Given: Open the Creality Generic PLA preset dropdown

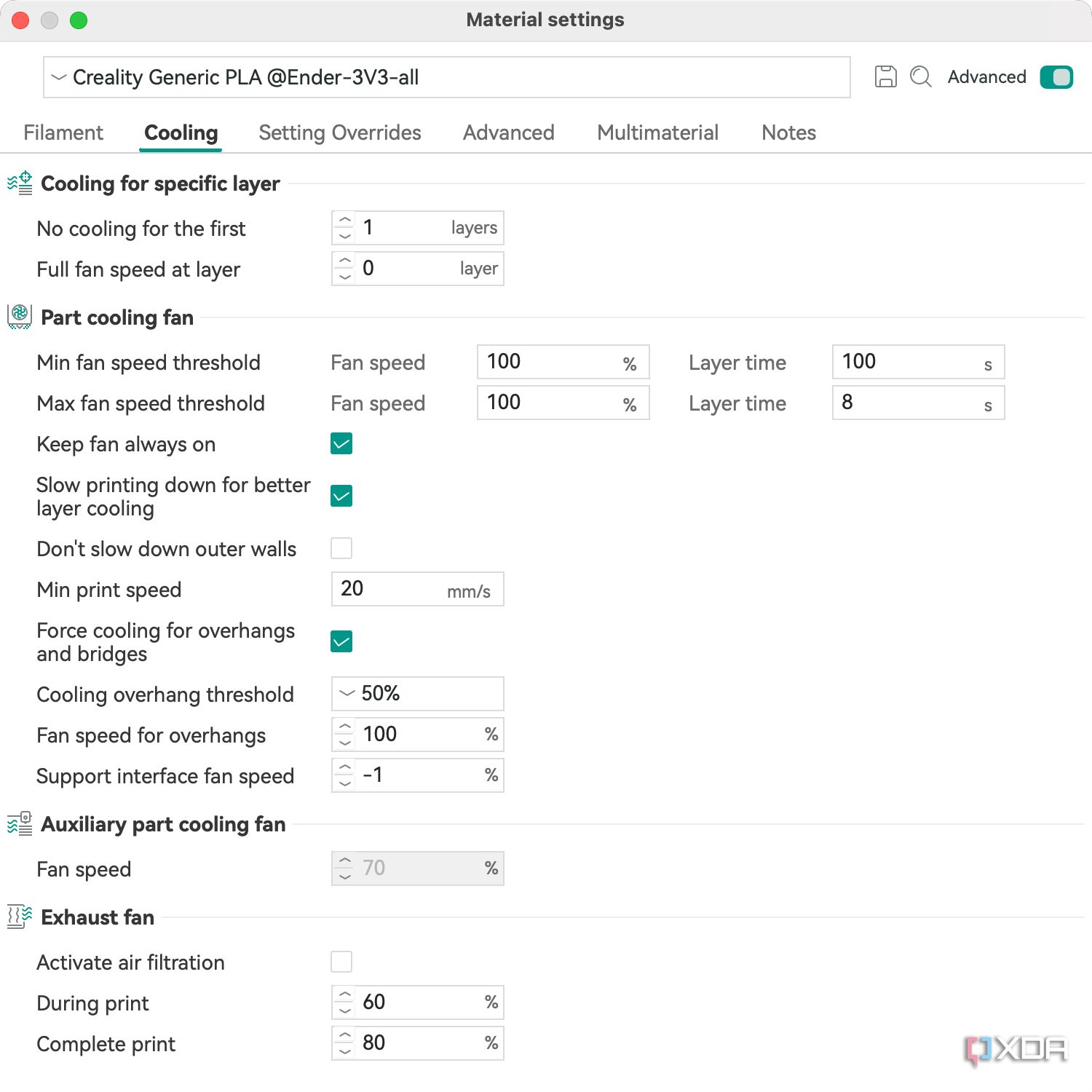Looking at the screenshot, I should [x=446, y=77].
